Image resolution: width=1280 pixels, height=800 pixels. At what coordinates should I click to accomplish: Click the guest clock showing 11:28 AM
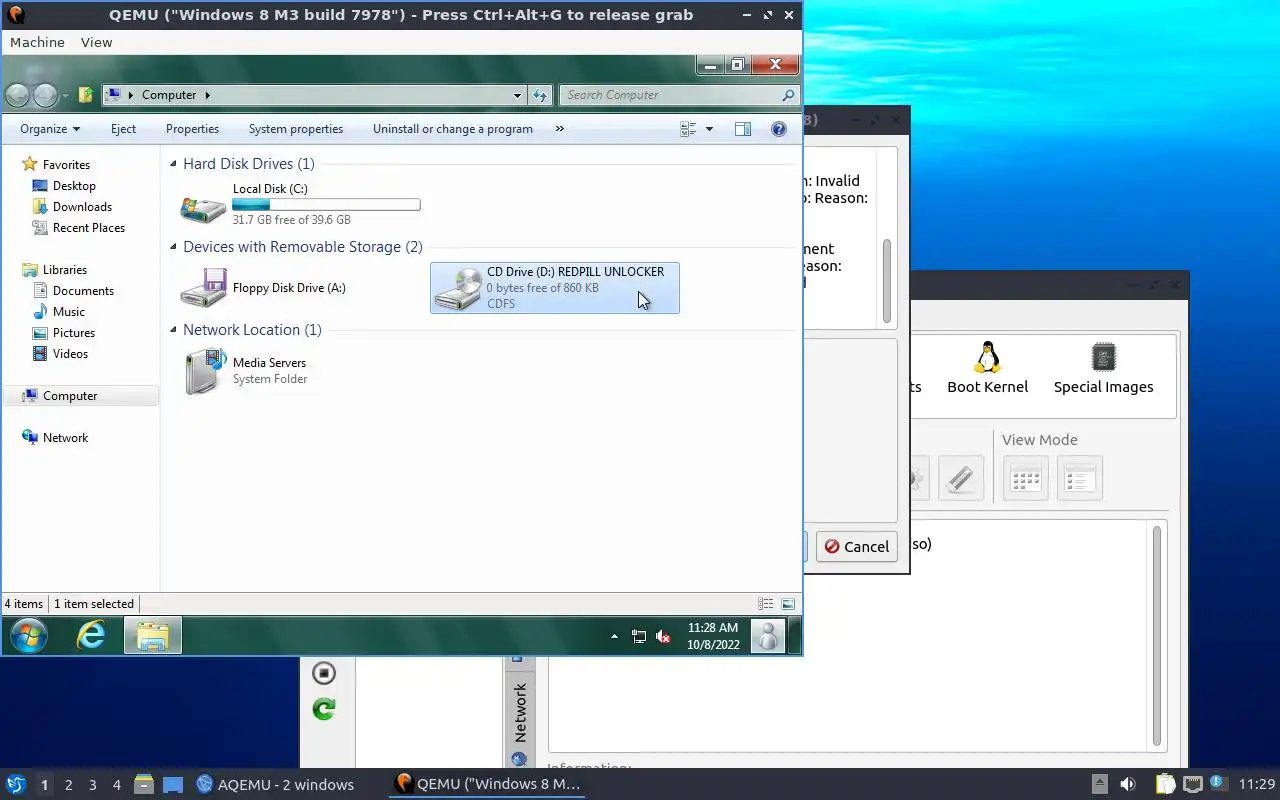(x=713, y=636)
